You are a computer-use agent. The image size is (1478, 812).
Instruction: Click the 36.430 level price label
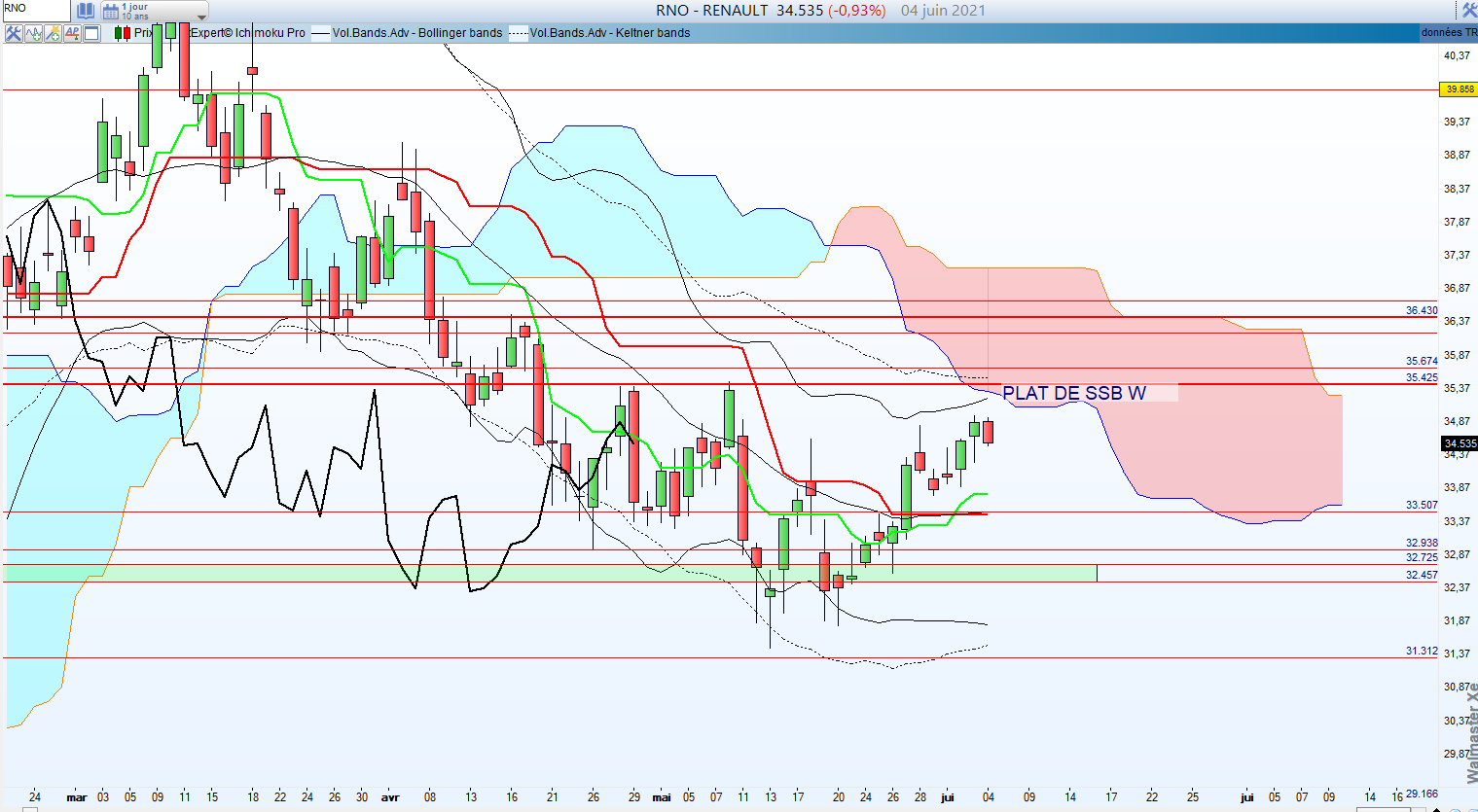(1422, 311)
